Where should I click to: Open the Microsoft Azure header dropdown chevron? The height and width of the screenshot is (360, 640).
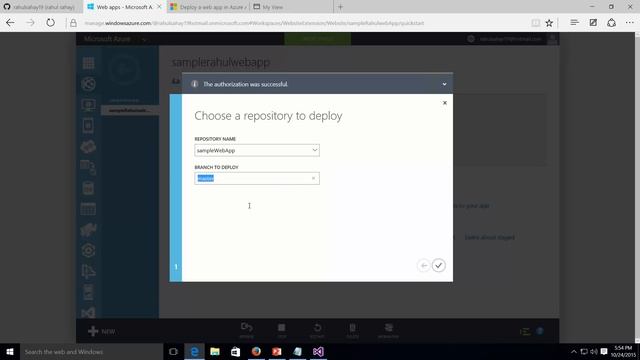[x=144, y=40]
